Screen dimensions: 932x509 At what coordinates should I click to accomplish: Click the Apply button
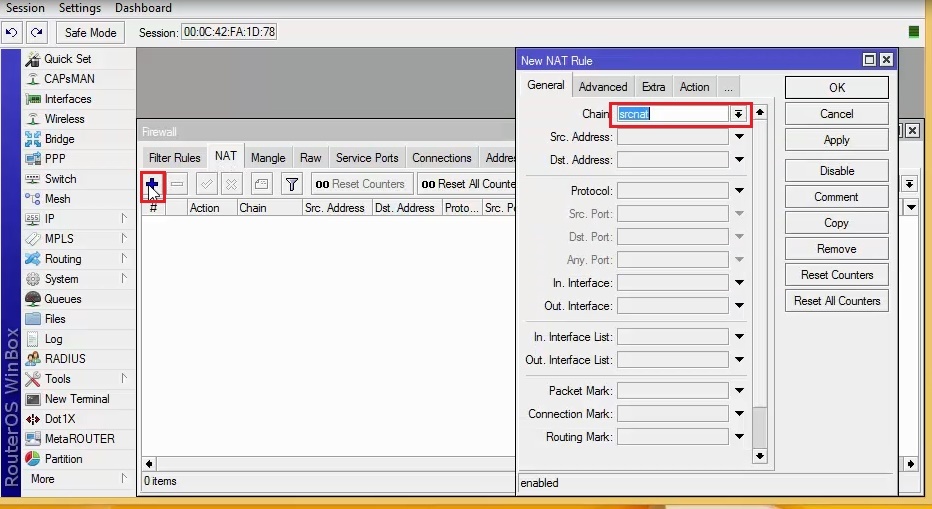pos(836,140)
